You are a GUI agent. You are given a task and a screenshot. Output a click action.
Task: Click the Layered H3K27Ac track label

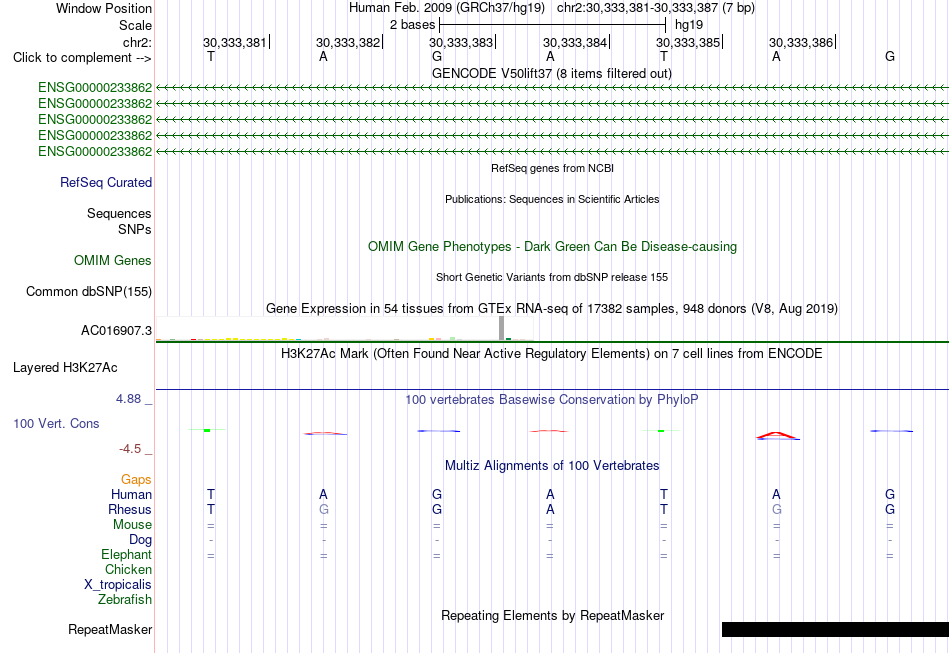click(x=65, y=368)
